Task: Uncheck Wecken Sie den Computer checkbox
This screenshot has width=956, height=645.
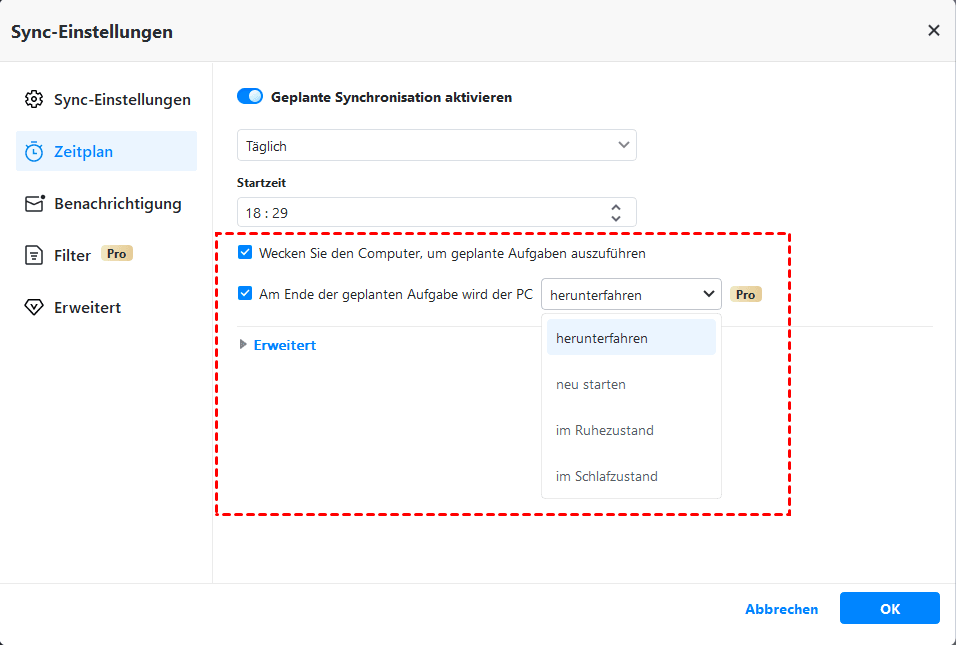Action: click(245, 253)
